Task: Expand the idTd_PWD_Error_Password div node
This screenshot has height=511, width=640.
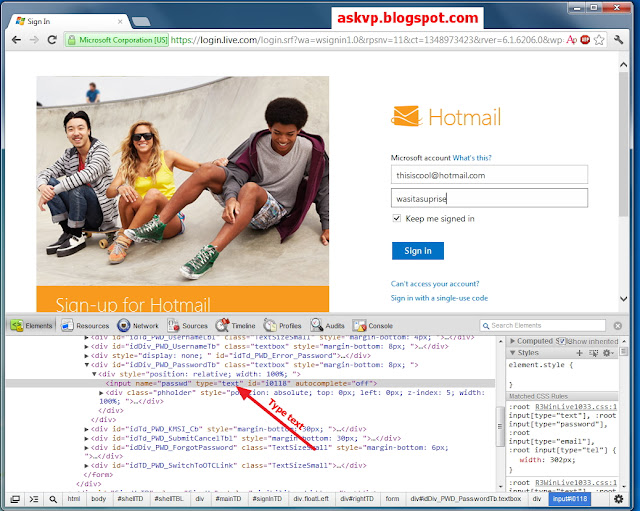Action: (x=87, y=355)
